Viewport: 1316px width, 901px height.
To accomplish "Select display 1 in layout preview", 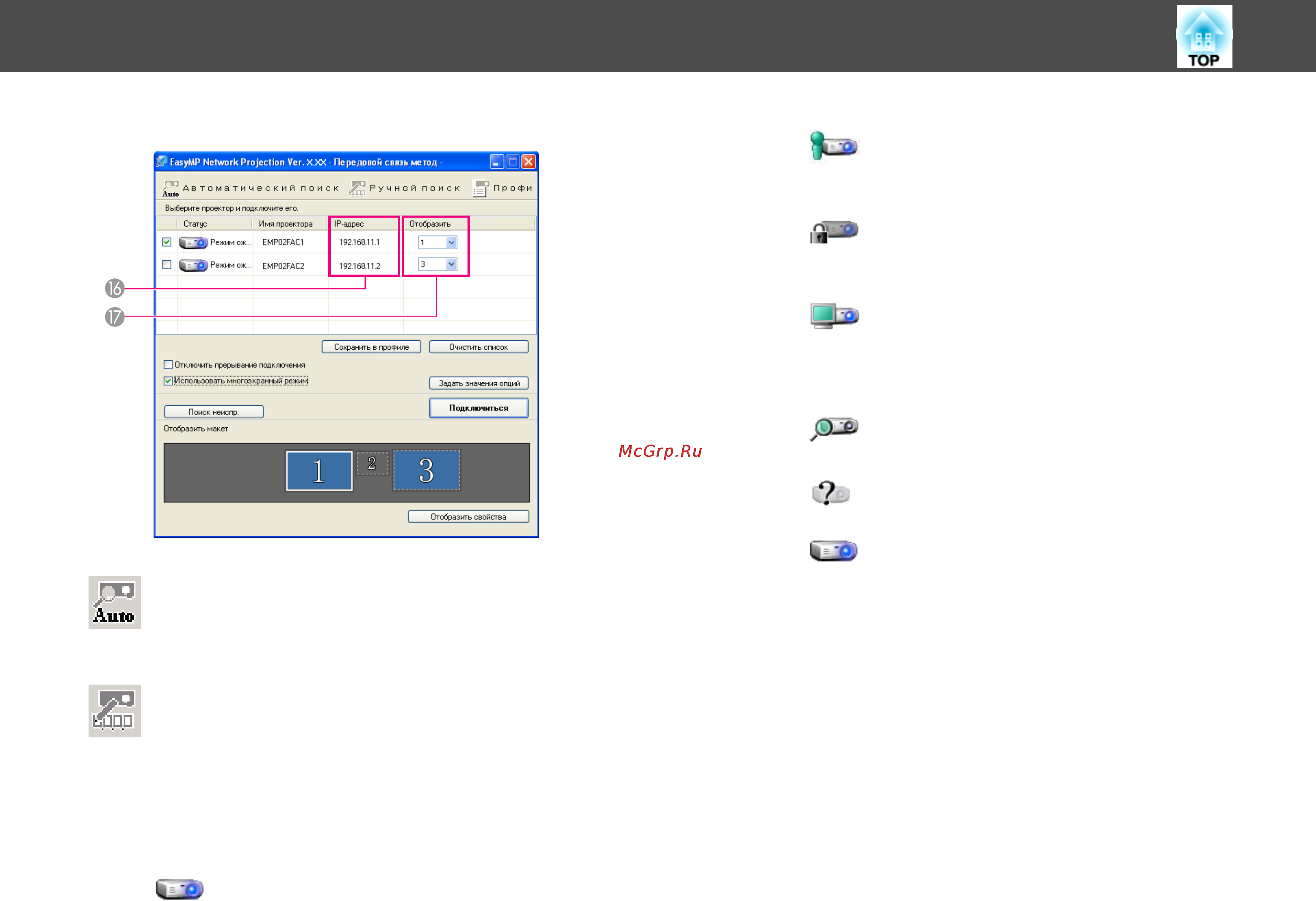I will (319, 471).
